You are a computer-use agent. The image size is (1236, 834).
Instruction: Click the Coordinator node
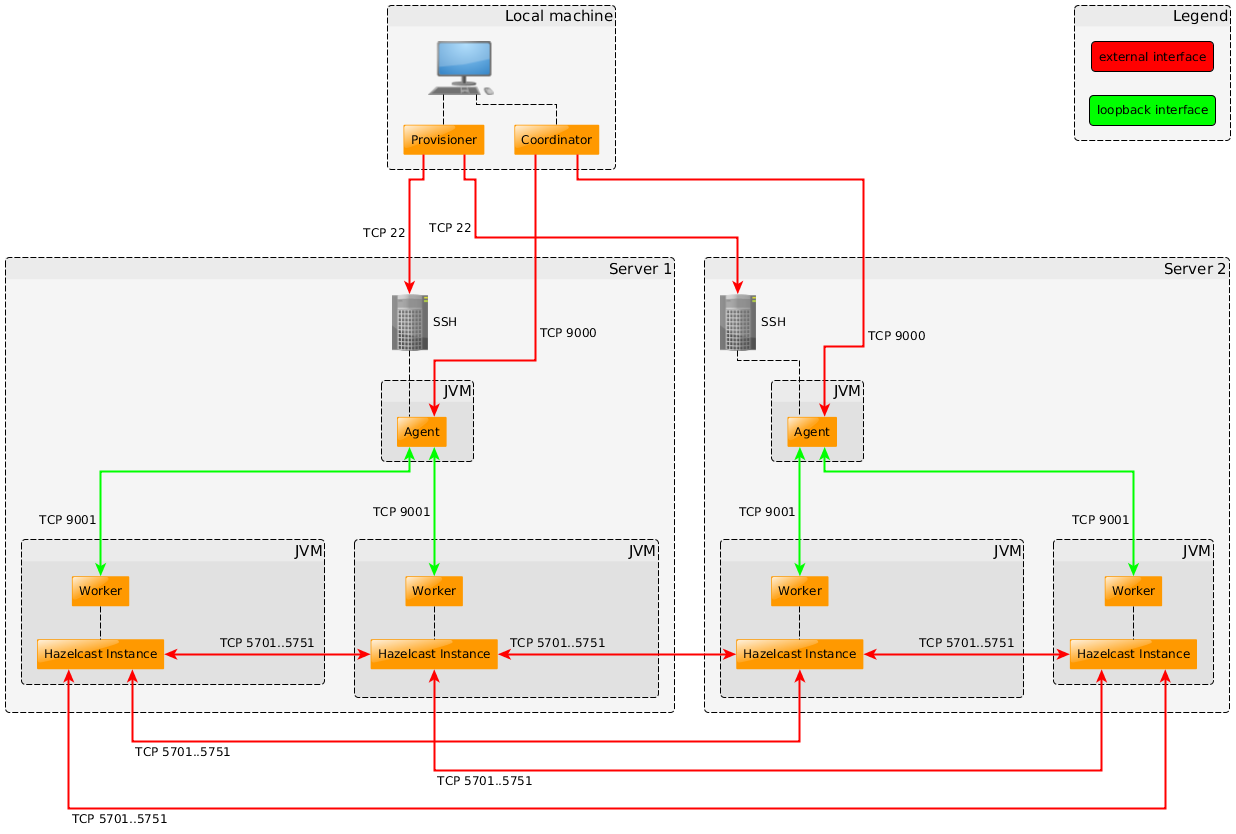[x=557, y=140]
